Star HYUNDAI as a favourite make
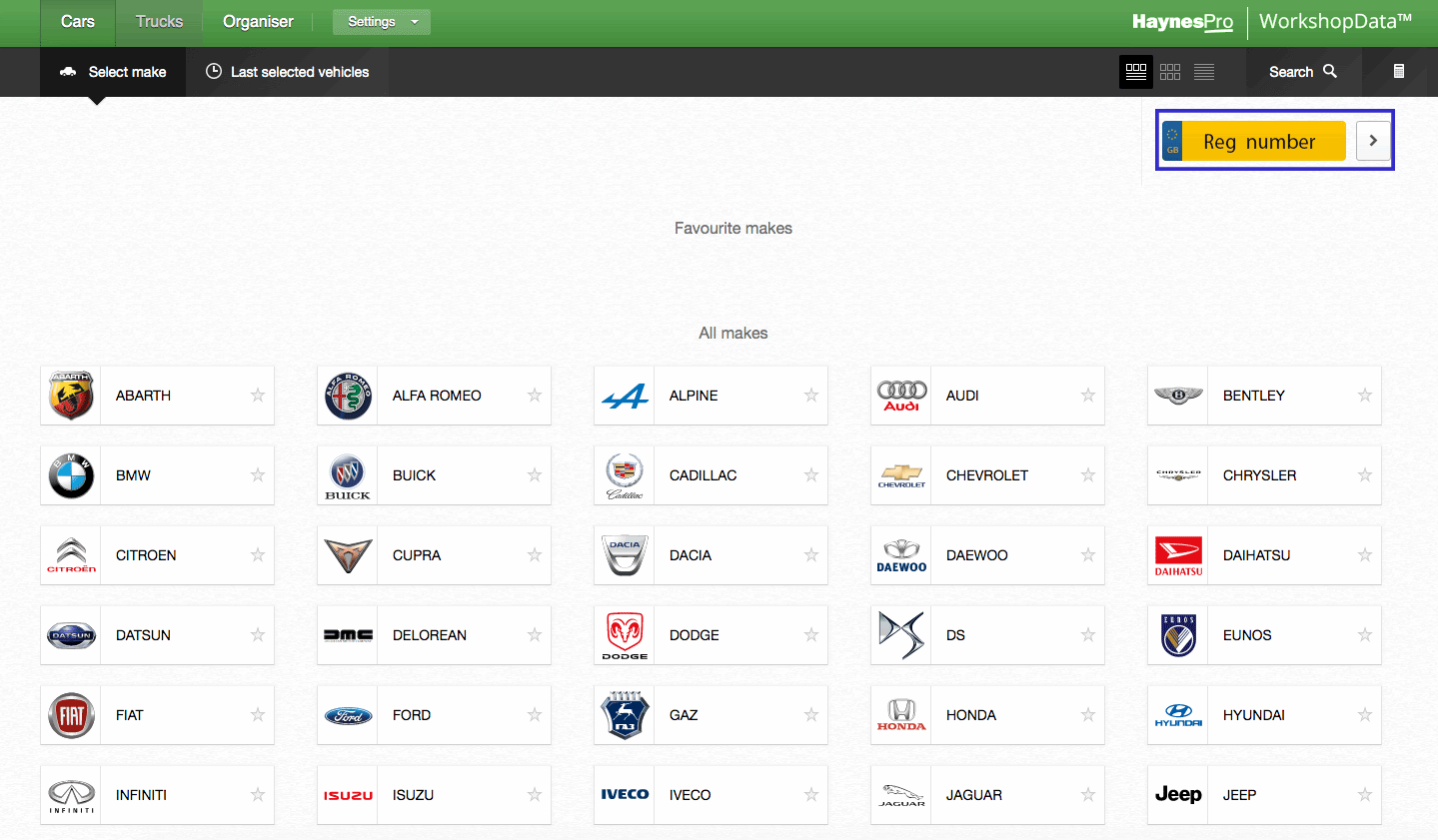 (1365, 715)
